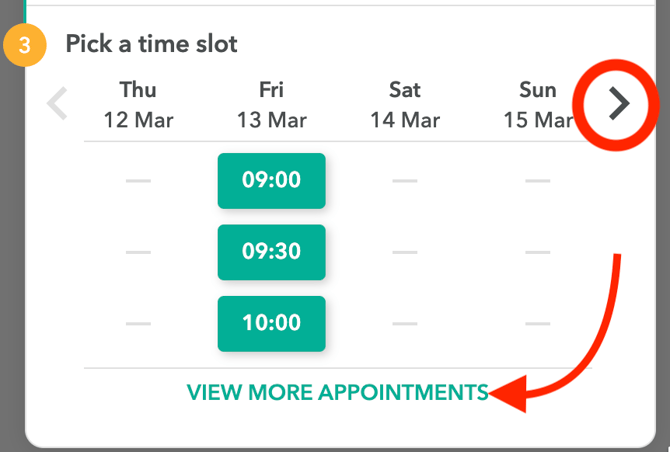Click Sunday's third-row unavailable dash
The width and height of the screenshot is (670, 452).
tap(537, 324)
